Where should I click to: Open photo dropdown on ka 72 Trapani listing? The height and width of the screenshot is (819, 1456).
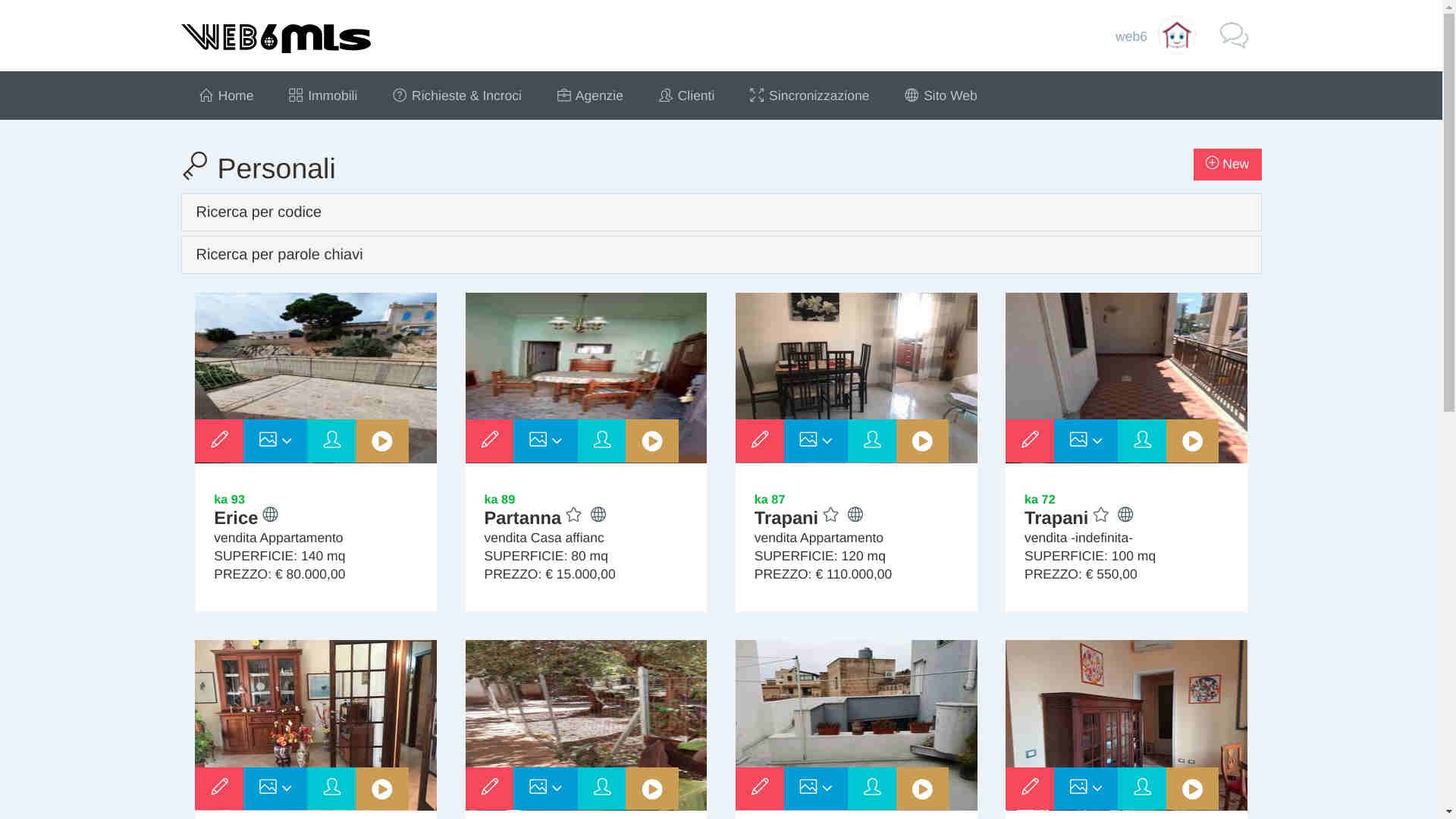click(1086, 441)
